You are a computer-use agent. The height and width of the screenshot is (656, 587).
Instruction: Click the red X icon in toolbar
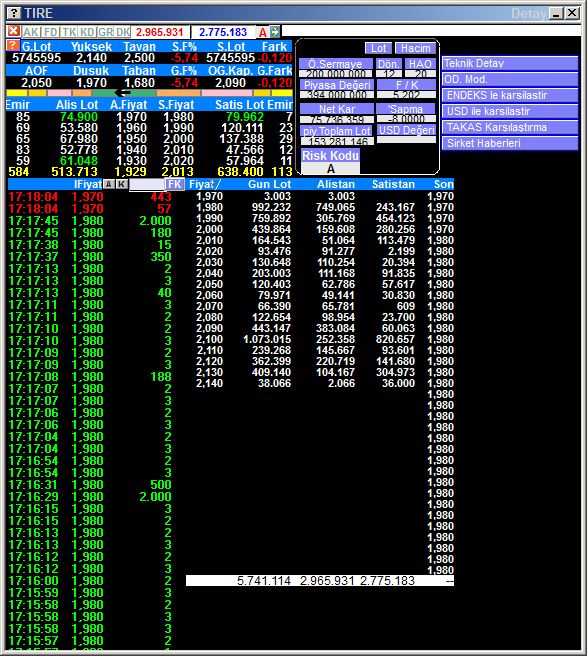point(13,31)
